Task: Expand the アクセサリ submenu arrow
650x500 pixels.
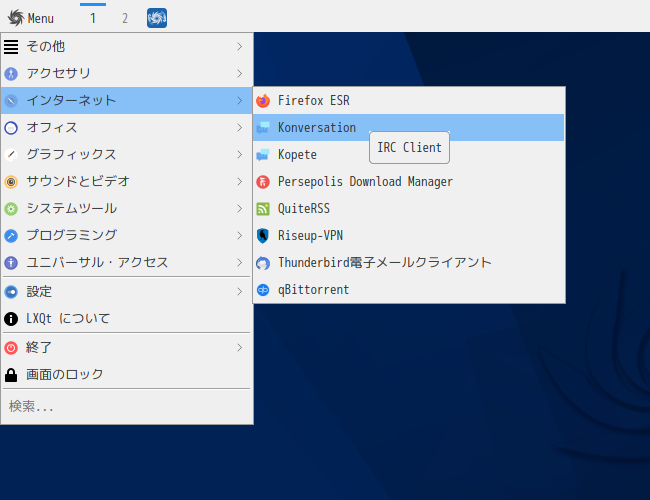Action: 240,74
